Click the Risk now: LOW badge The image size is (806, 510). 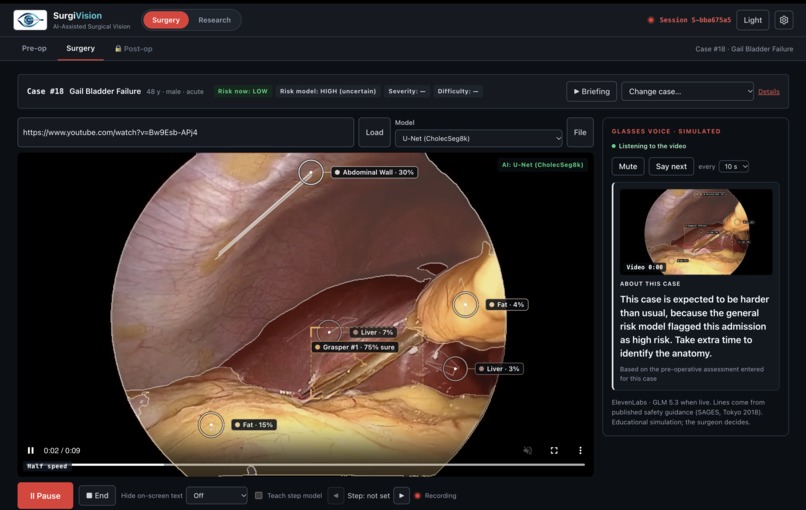(x=242, y=92)
